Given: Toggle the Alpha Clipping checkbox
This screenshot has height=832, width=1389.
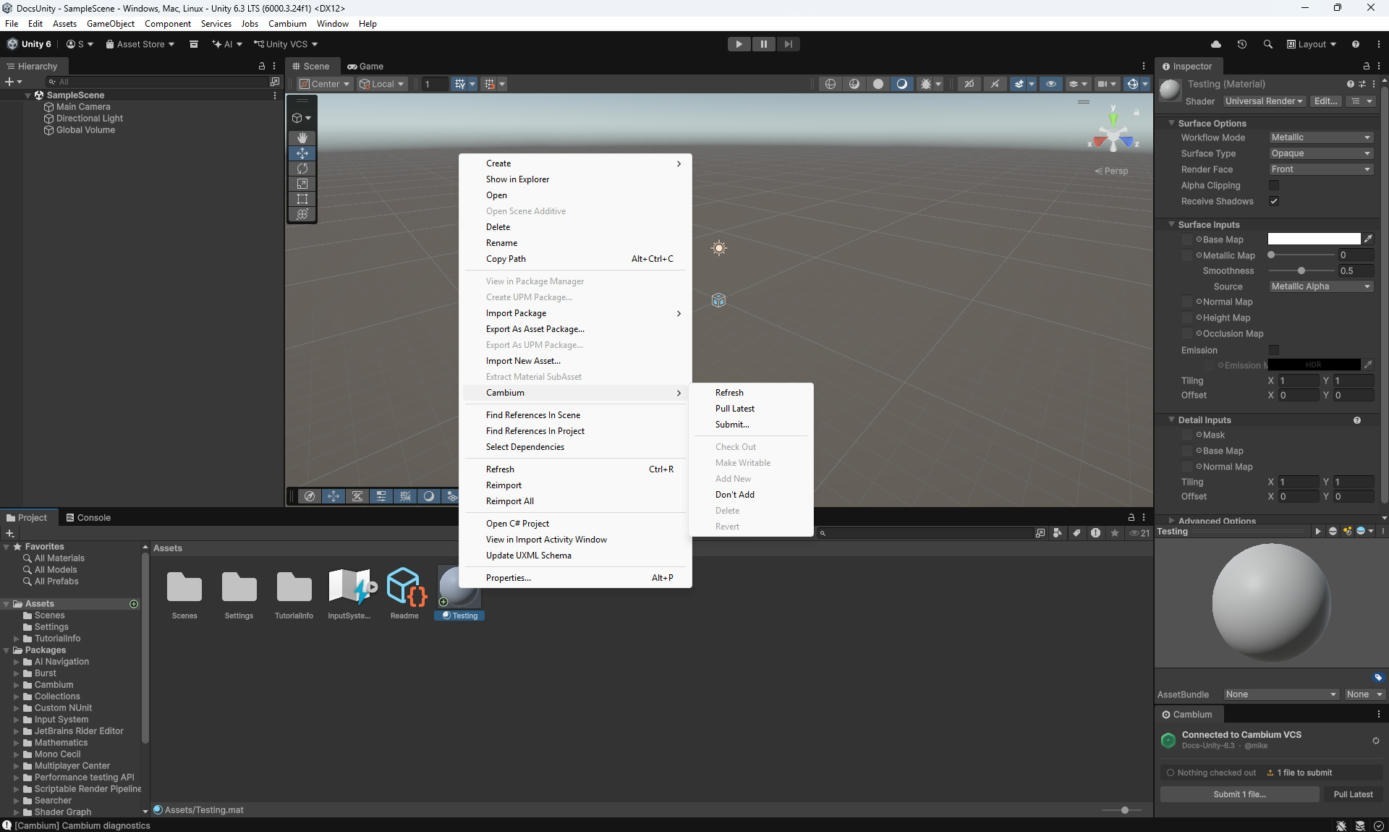Looking at the screenshot, I should pos(1274,185).
